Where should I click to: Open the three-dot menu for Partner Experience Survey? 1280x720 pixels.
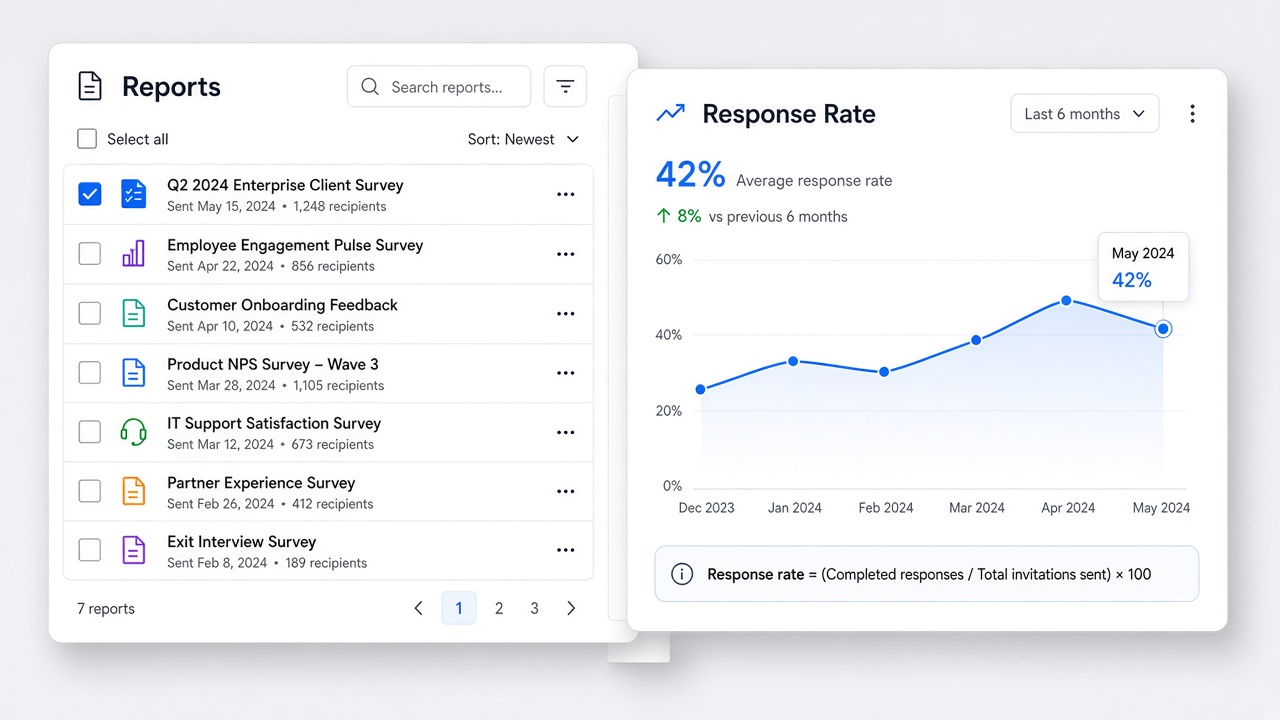(566, 492)
